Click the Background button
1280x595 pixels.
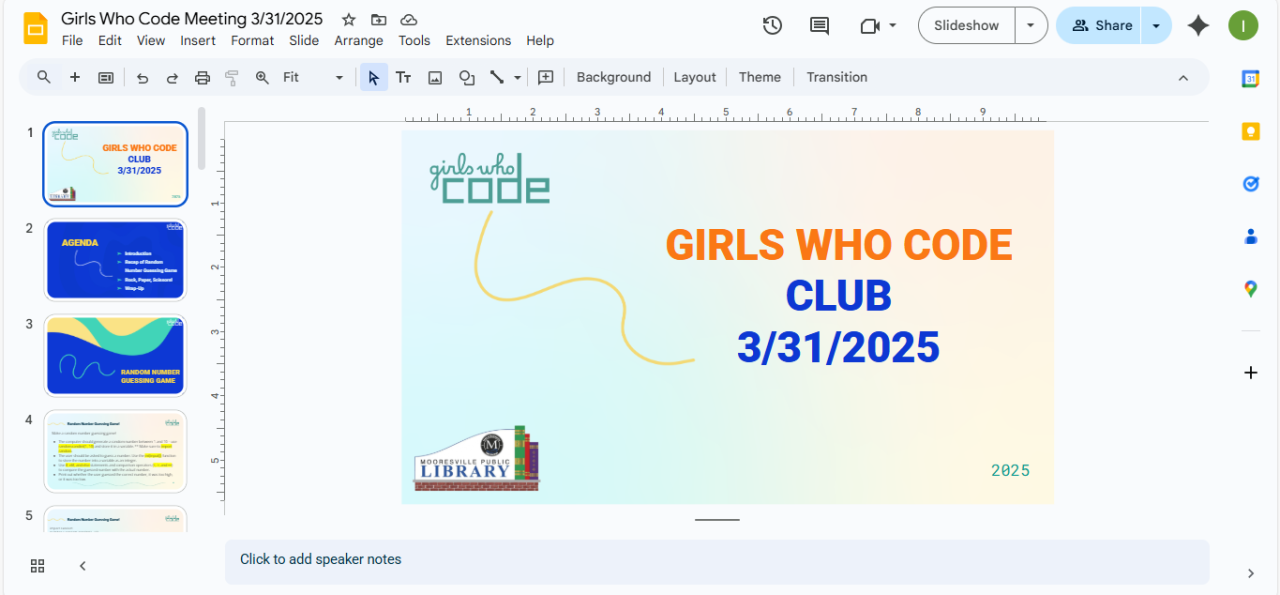pos(614,77)
